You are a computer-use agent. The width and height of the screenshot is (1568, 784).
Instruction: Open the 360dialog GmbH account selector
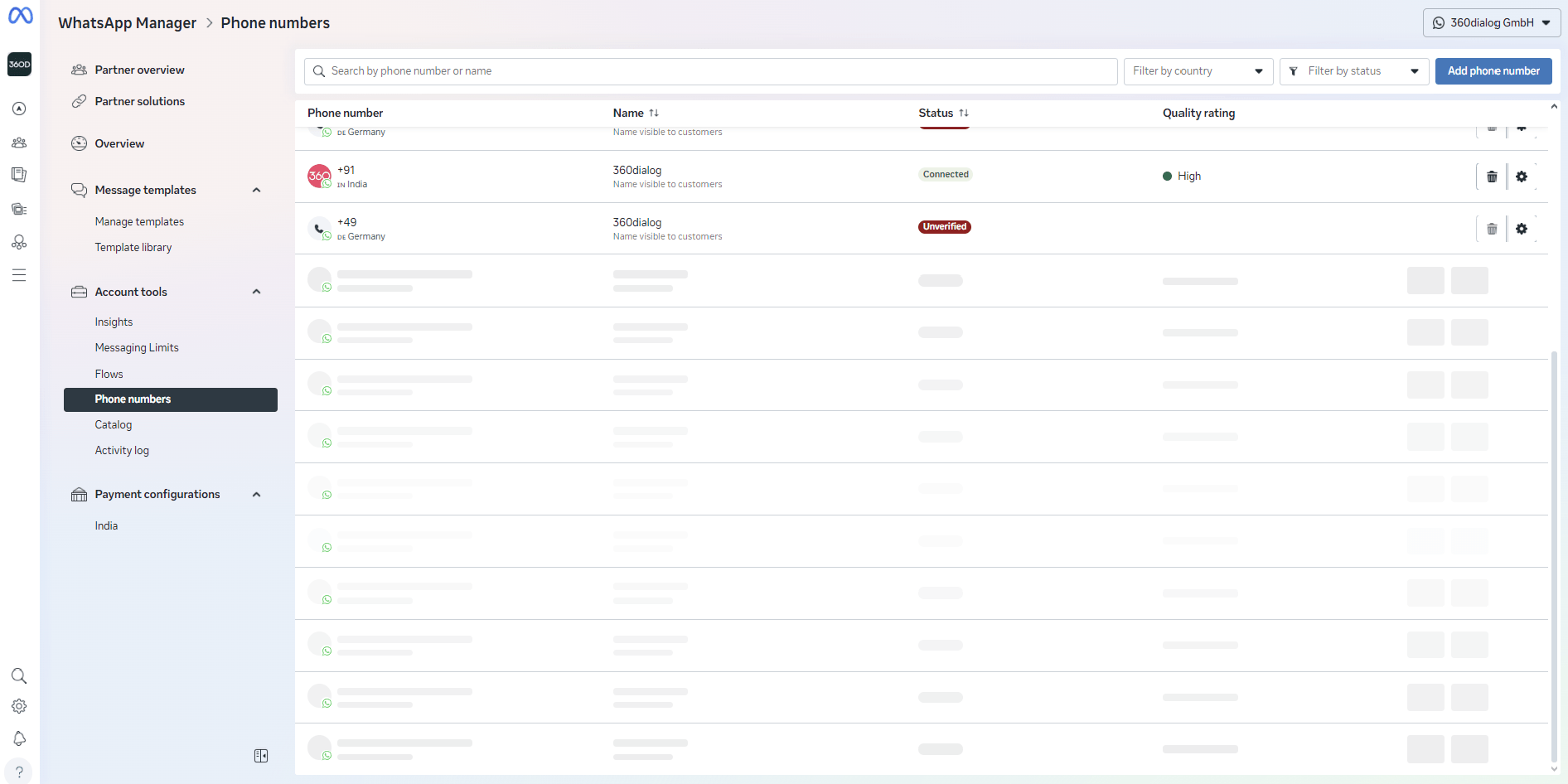1492,23
